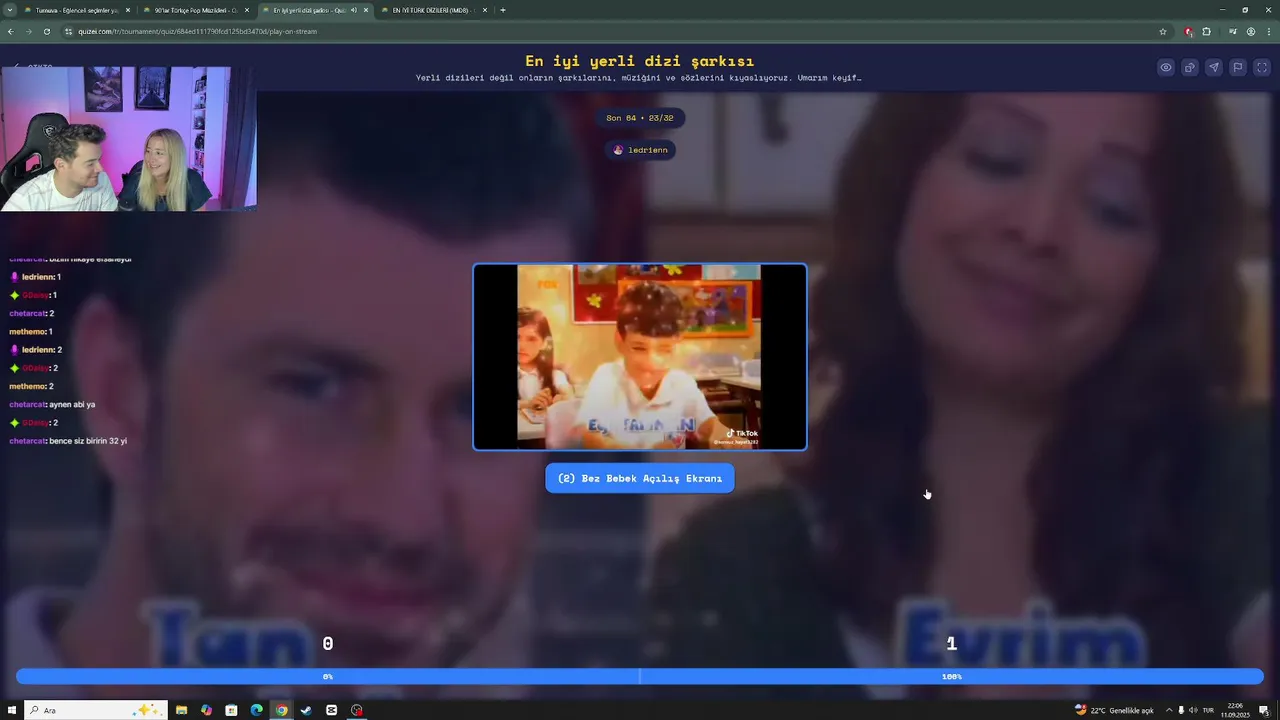The width and height of the screenshot is (1280, 720).
Task: Close the EN İYİ TÜRK DİZİLERİ tab
Action: (485, 10)
